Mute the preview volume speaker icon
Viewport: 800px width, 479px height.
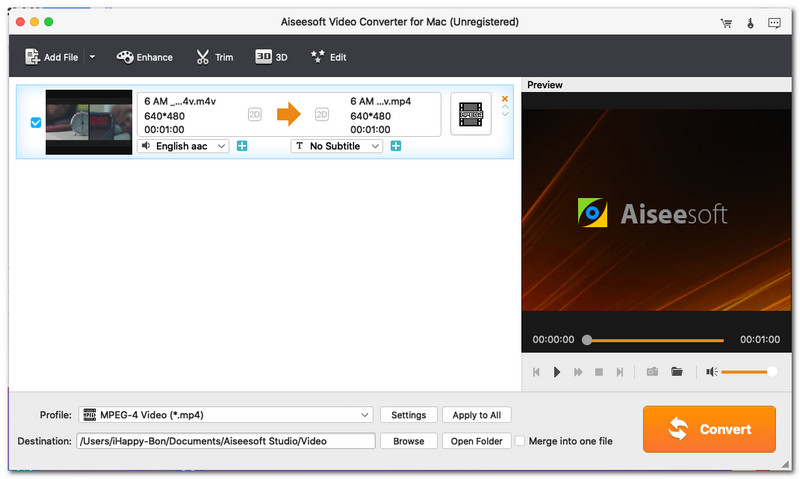[711, 372]
